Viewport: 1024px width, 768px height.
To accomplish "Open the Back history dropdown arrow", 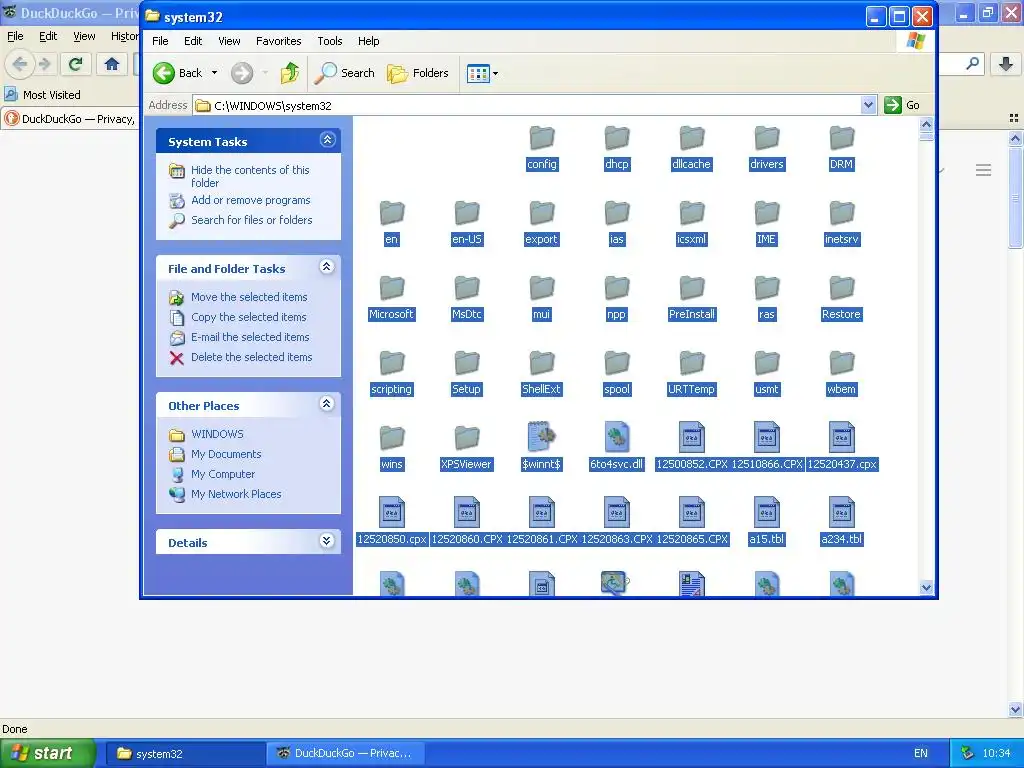I will 214,73.
